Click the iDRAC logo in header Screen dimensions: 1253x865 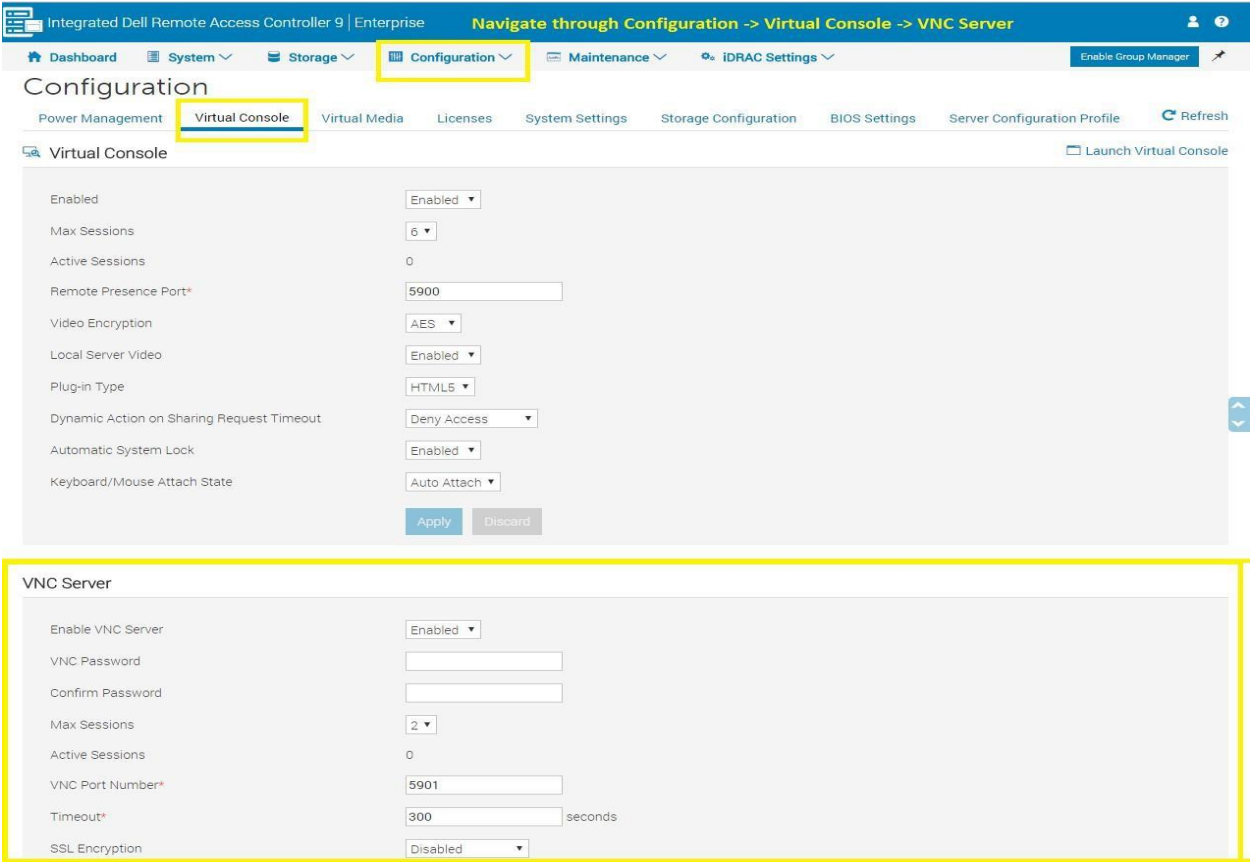(x=19, y=22)
